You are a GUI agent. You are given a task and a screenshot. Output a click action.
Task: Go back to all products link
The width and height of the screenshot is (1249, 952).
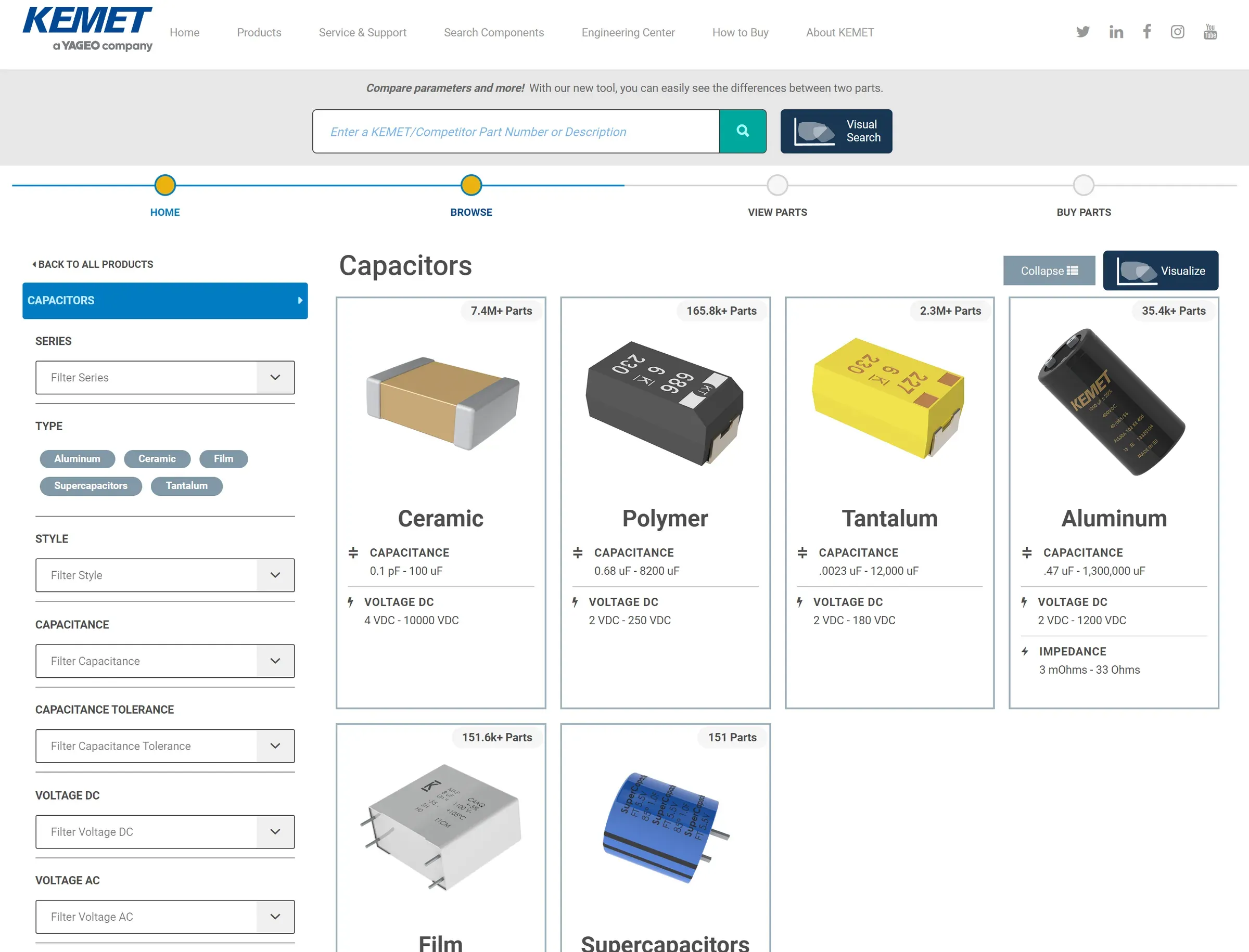tap(93, 264)
